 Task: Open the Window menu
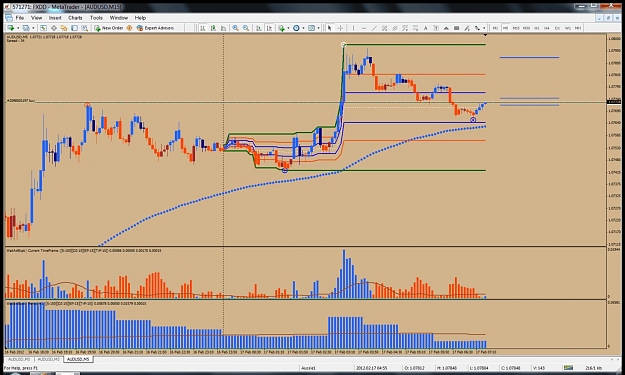(x=119, y=18)
